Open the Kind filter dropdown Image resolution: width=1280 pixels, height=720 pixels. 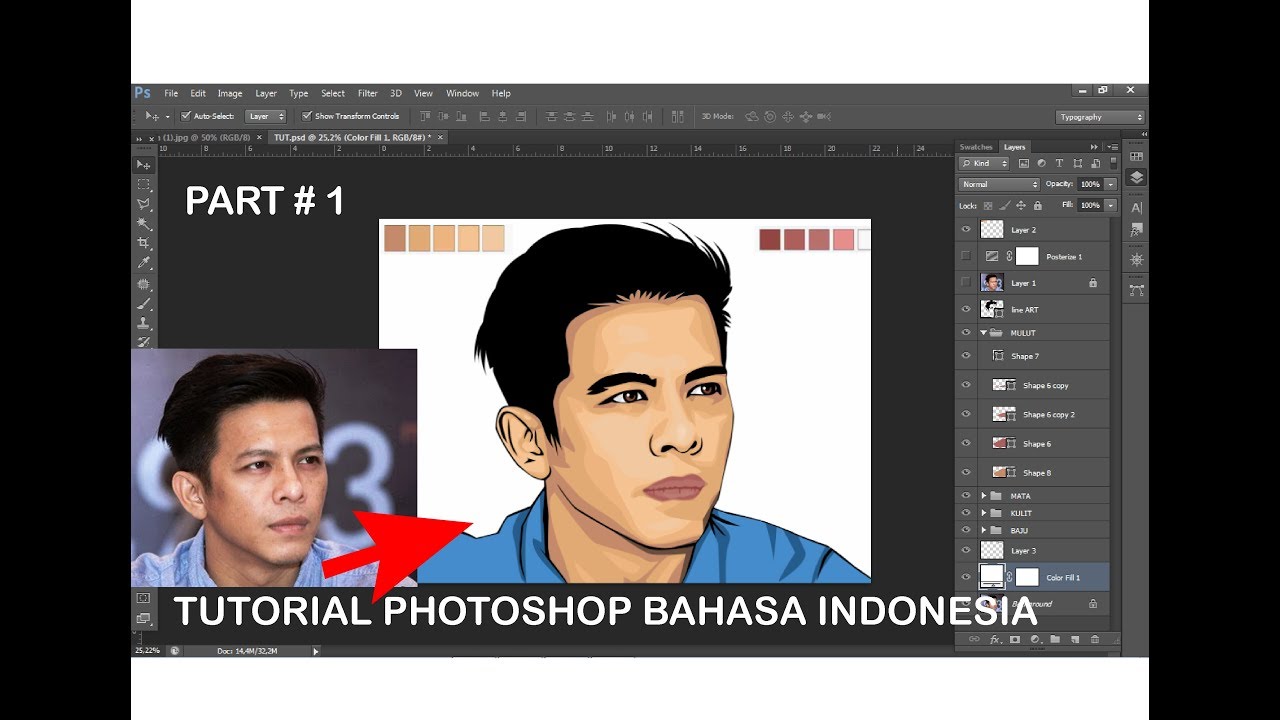[984, 163]
